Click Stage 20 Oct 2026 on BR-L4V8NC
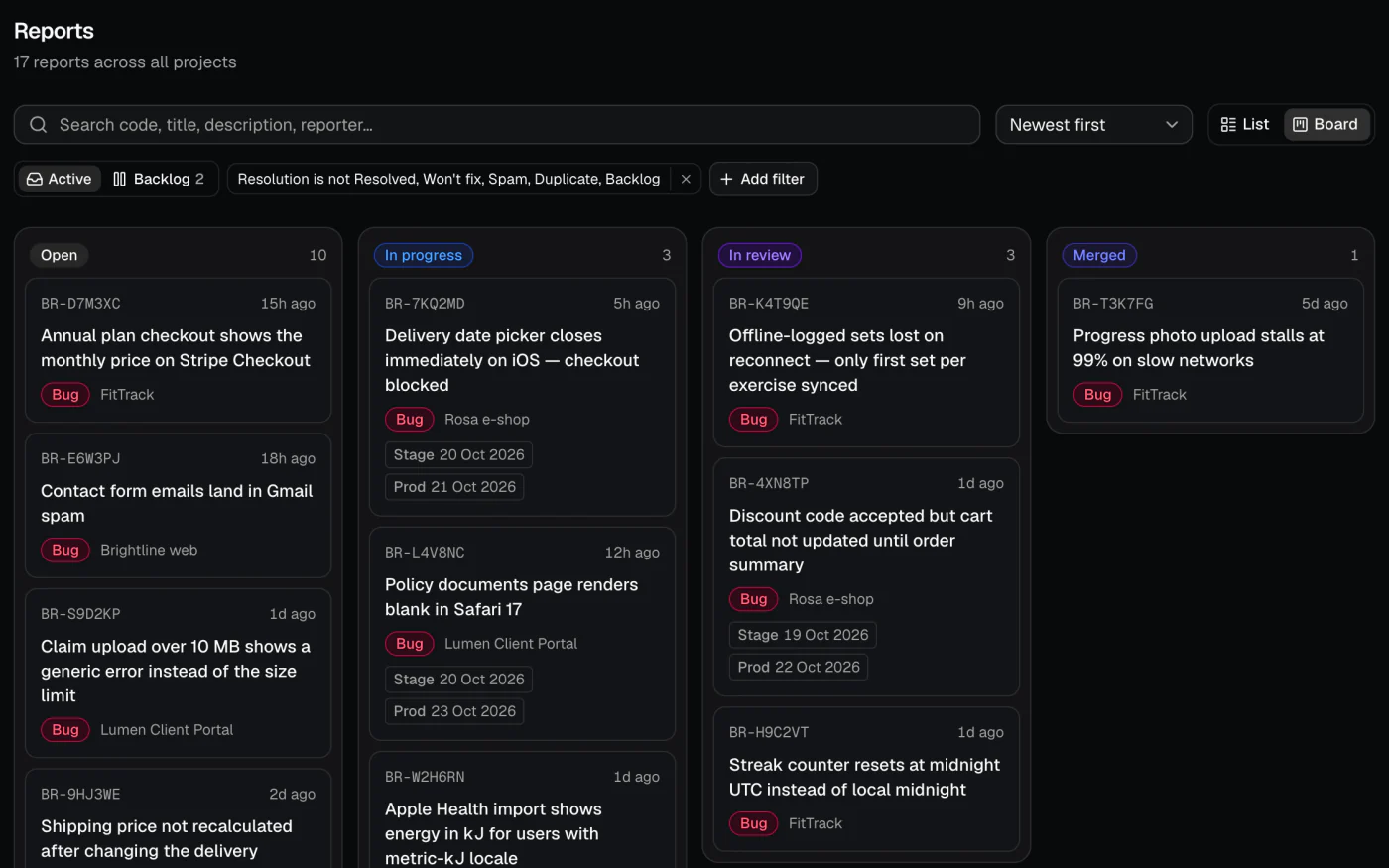The width and height of the screenshot is (1389, 868). coord(458,680)
